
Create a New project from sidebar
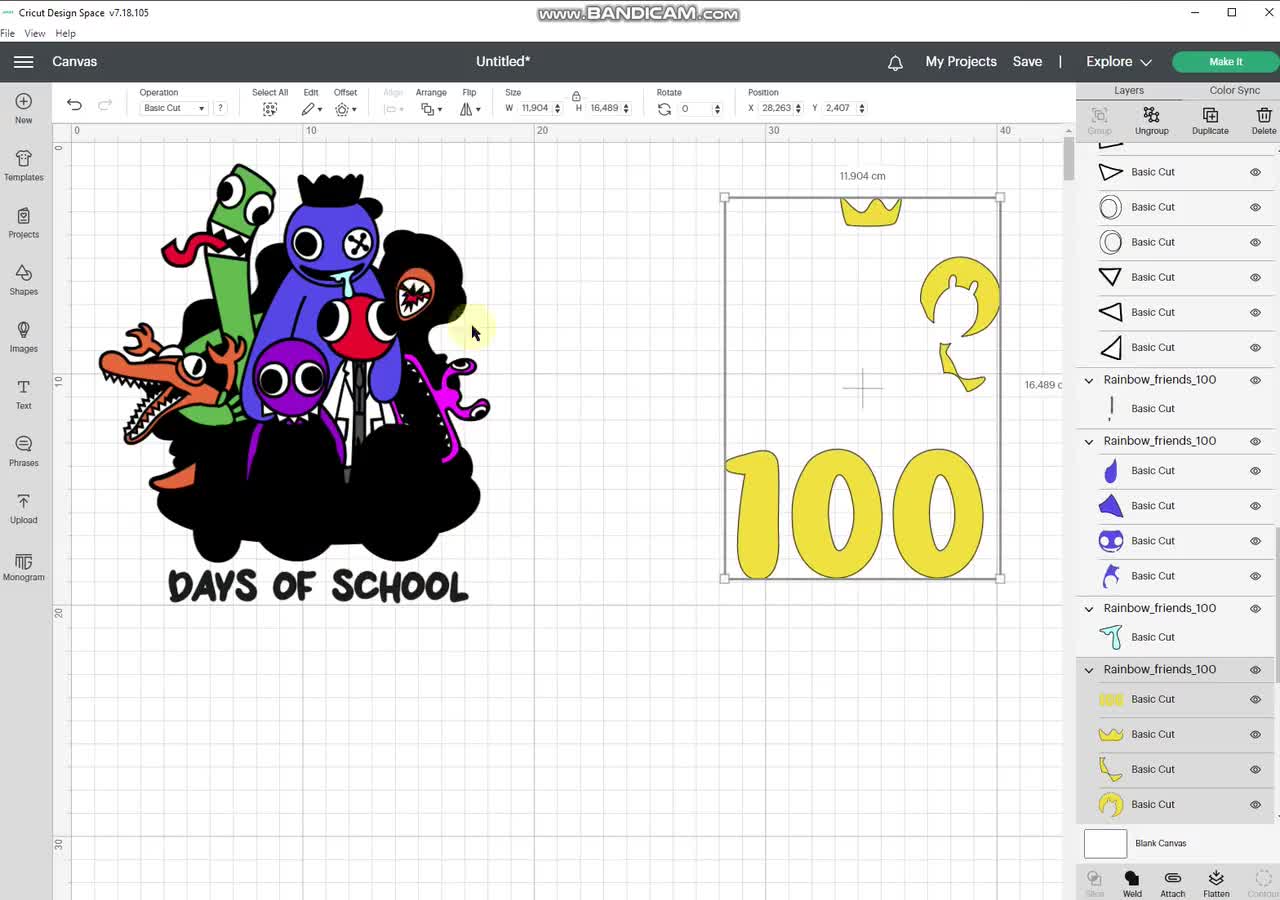click(24, 109)
